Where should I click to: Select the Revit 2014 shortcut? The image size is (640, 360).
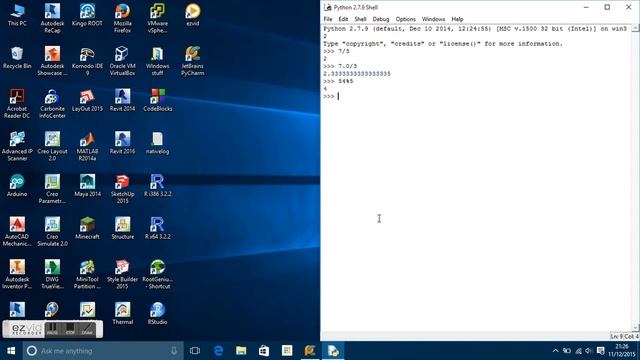click(x=122, y=101)
